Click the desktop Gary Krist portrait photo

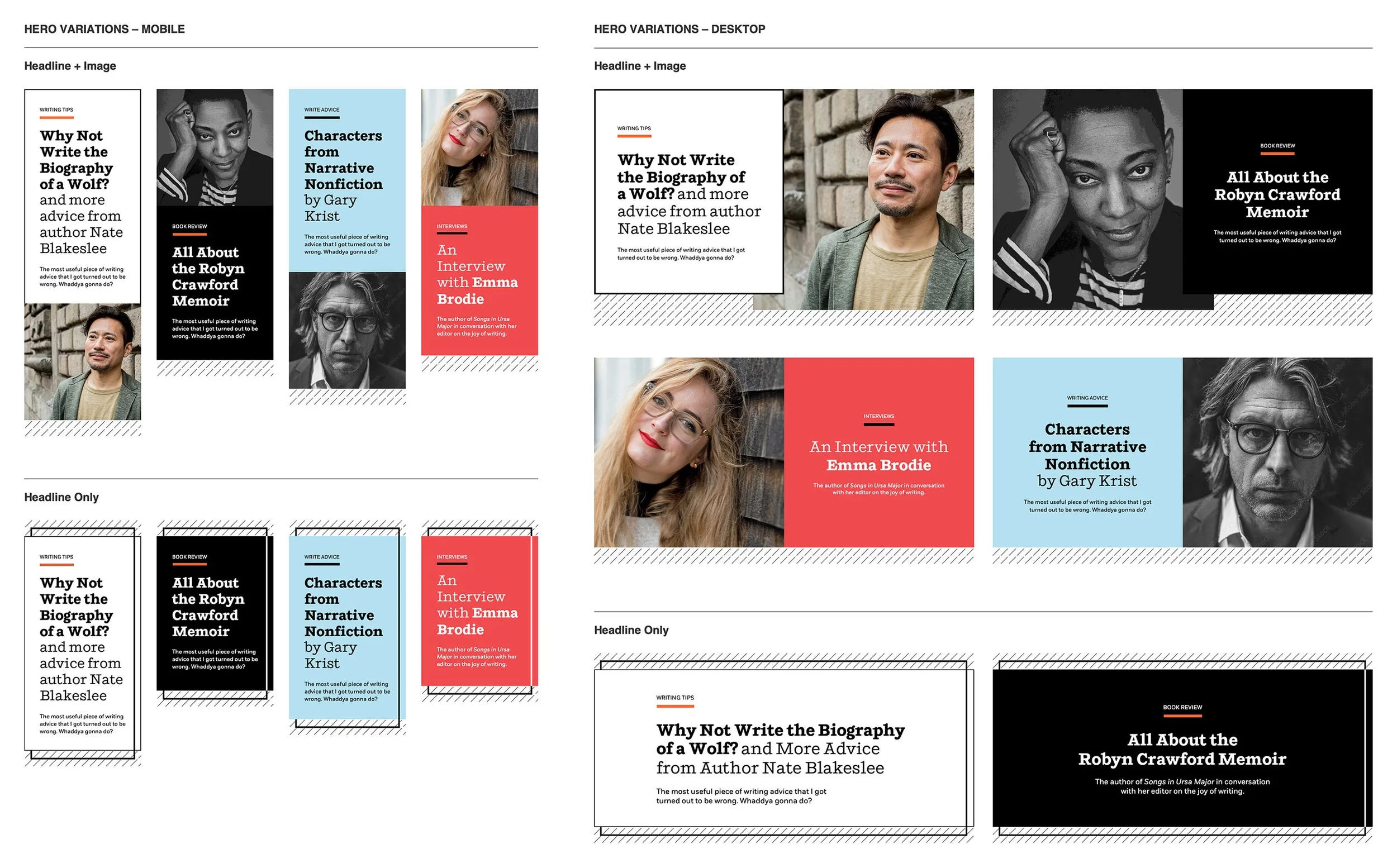click(1278, 452)
